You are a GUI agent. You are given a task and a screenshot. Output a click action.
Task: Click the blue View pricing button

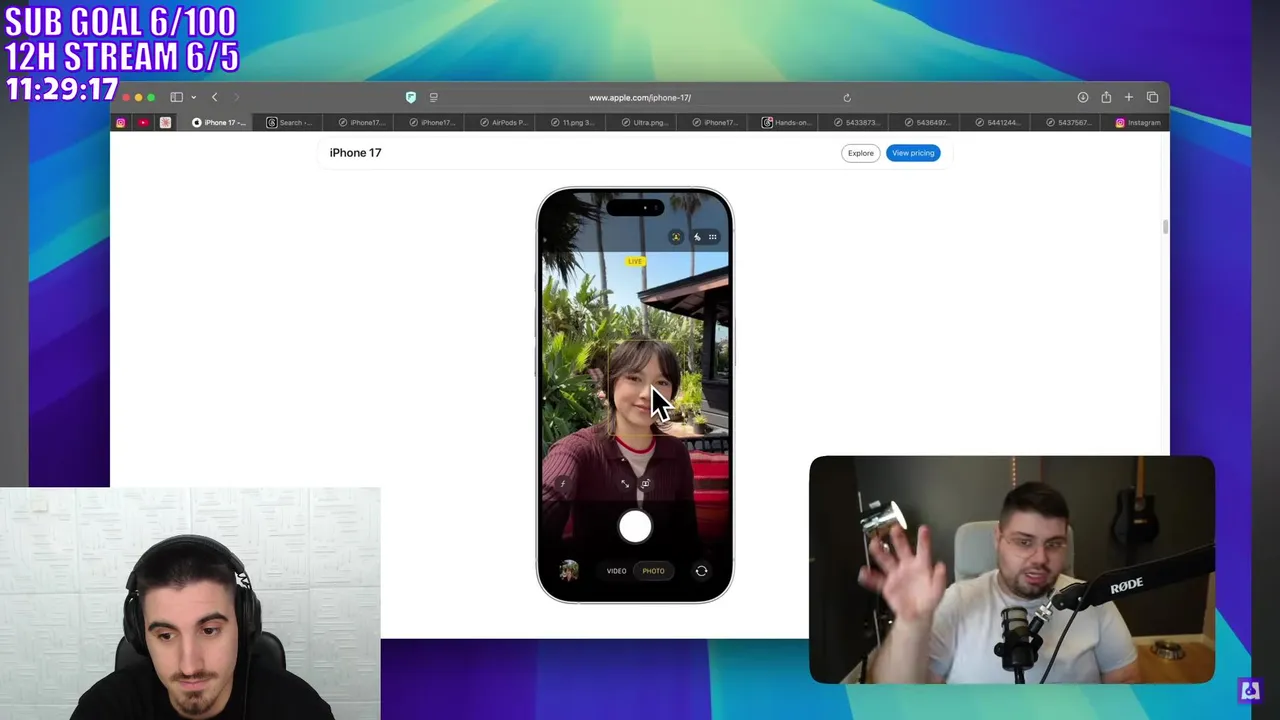pyautogui.click(x=913, y=153)
